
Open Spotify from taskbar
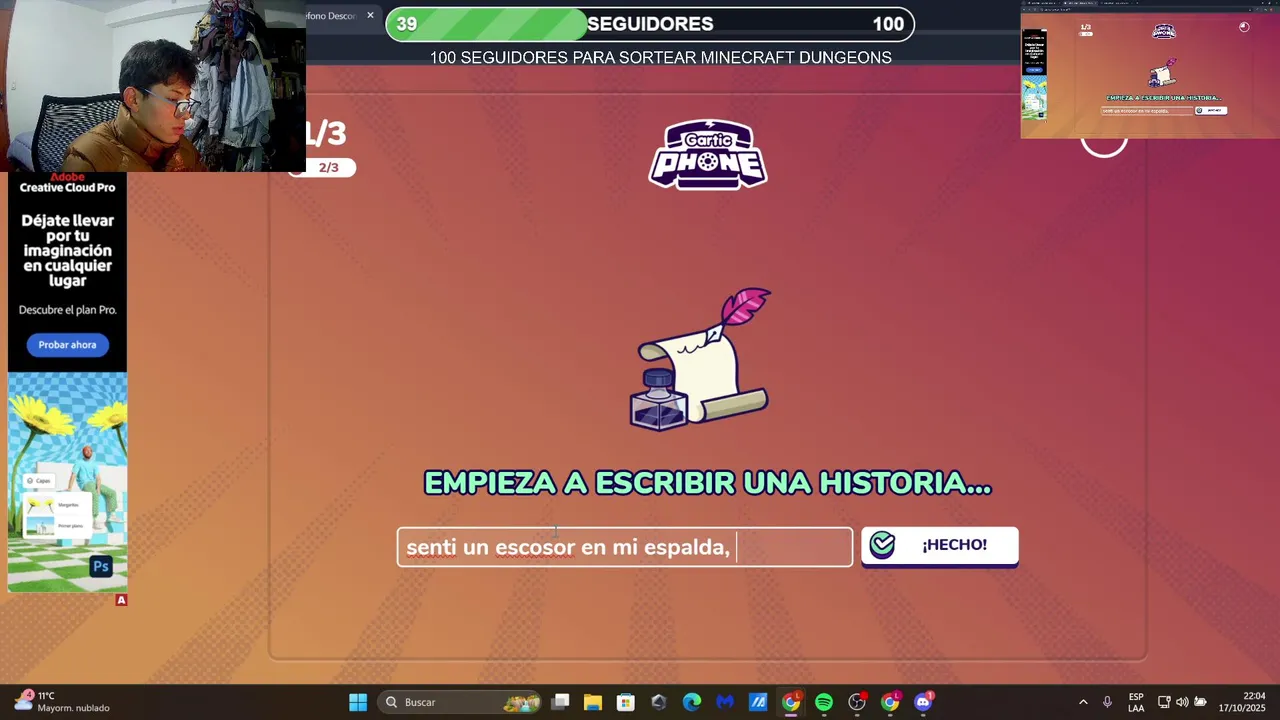click(824, 702)
